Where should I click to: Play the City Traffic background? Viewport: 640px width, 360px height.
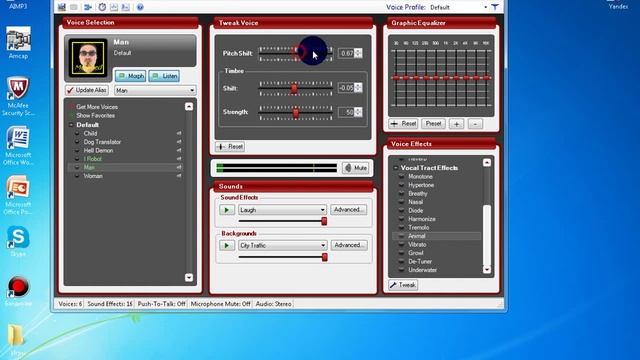click(227, 245)
